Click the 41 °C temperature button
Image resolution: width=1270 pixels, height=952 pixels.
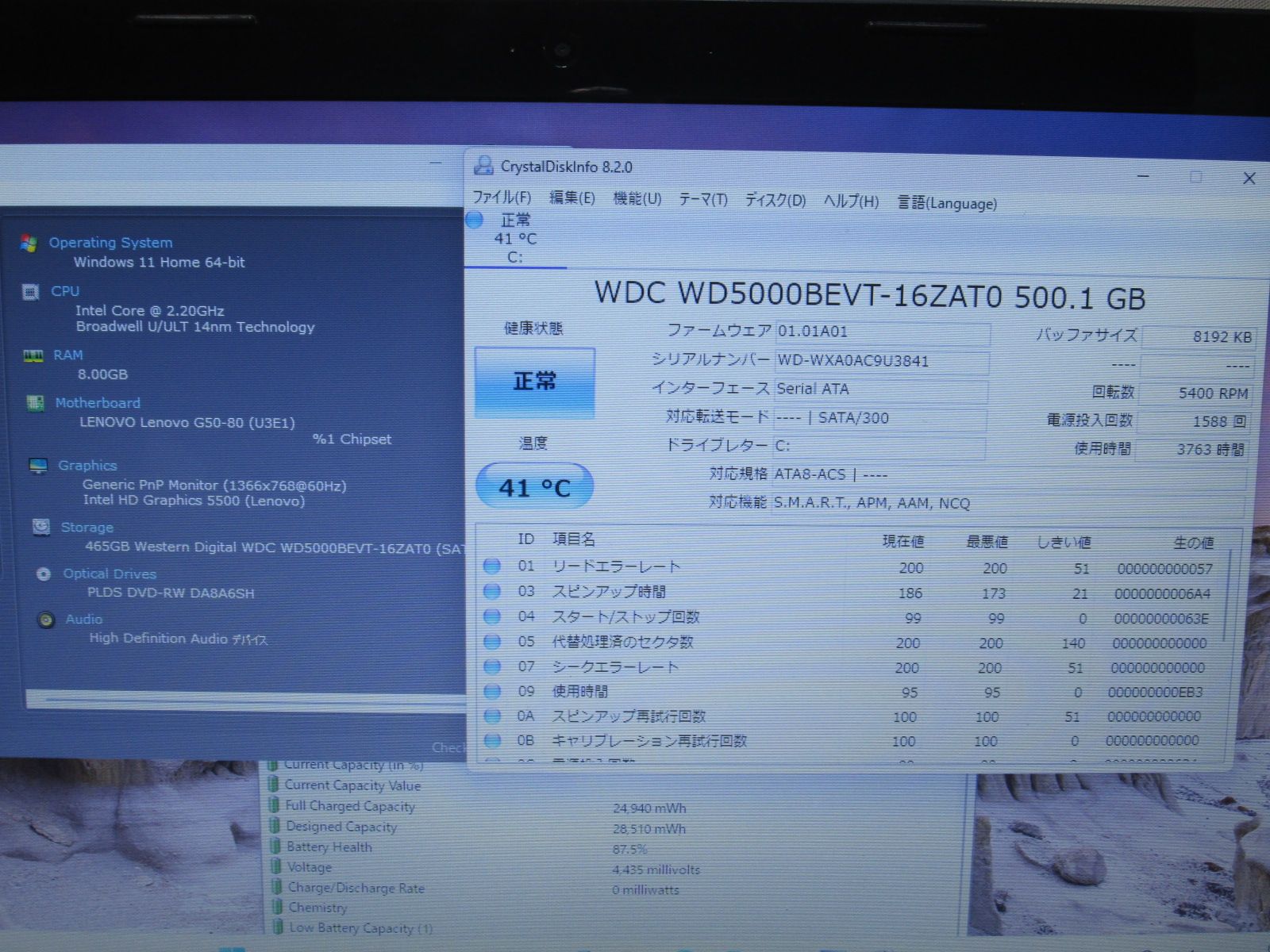[534, 486]
